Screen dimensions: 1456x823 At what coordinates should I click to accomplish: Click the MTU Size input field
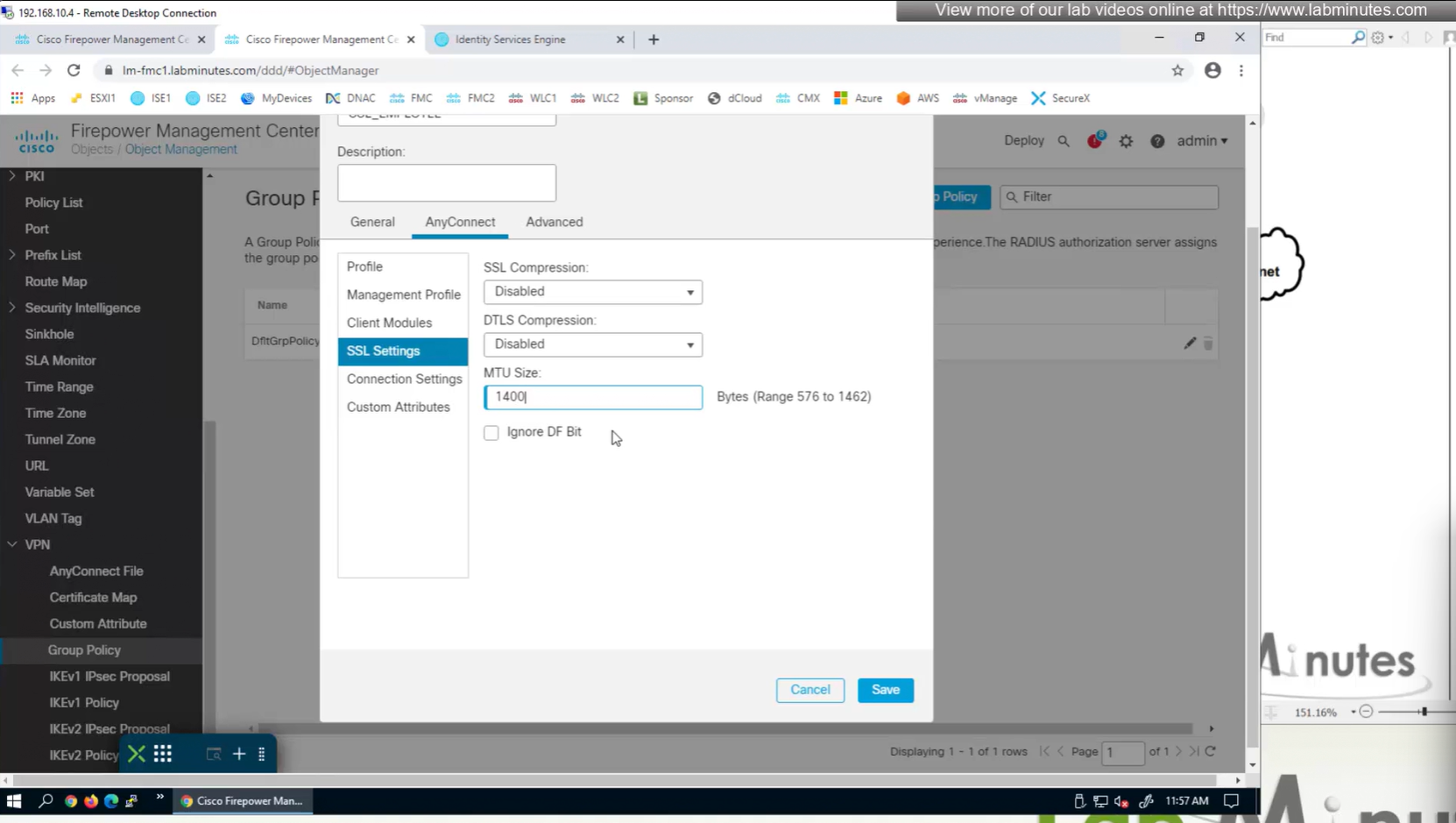pyautogui.click(x=592, y=397)
